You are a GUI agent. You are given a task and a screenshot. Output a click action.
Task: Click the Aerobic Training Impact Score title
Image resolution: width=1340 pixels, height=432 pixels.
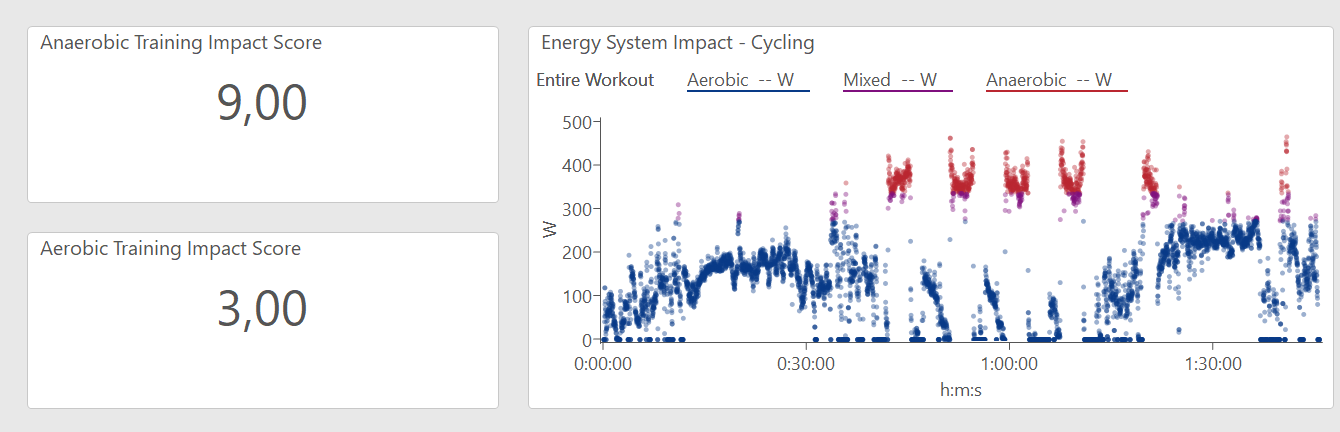[170, 249]
